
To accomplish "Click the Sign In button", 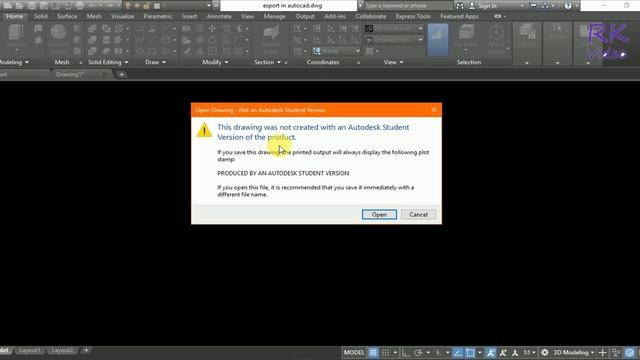I will pos(483,6).
